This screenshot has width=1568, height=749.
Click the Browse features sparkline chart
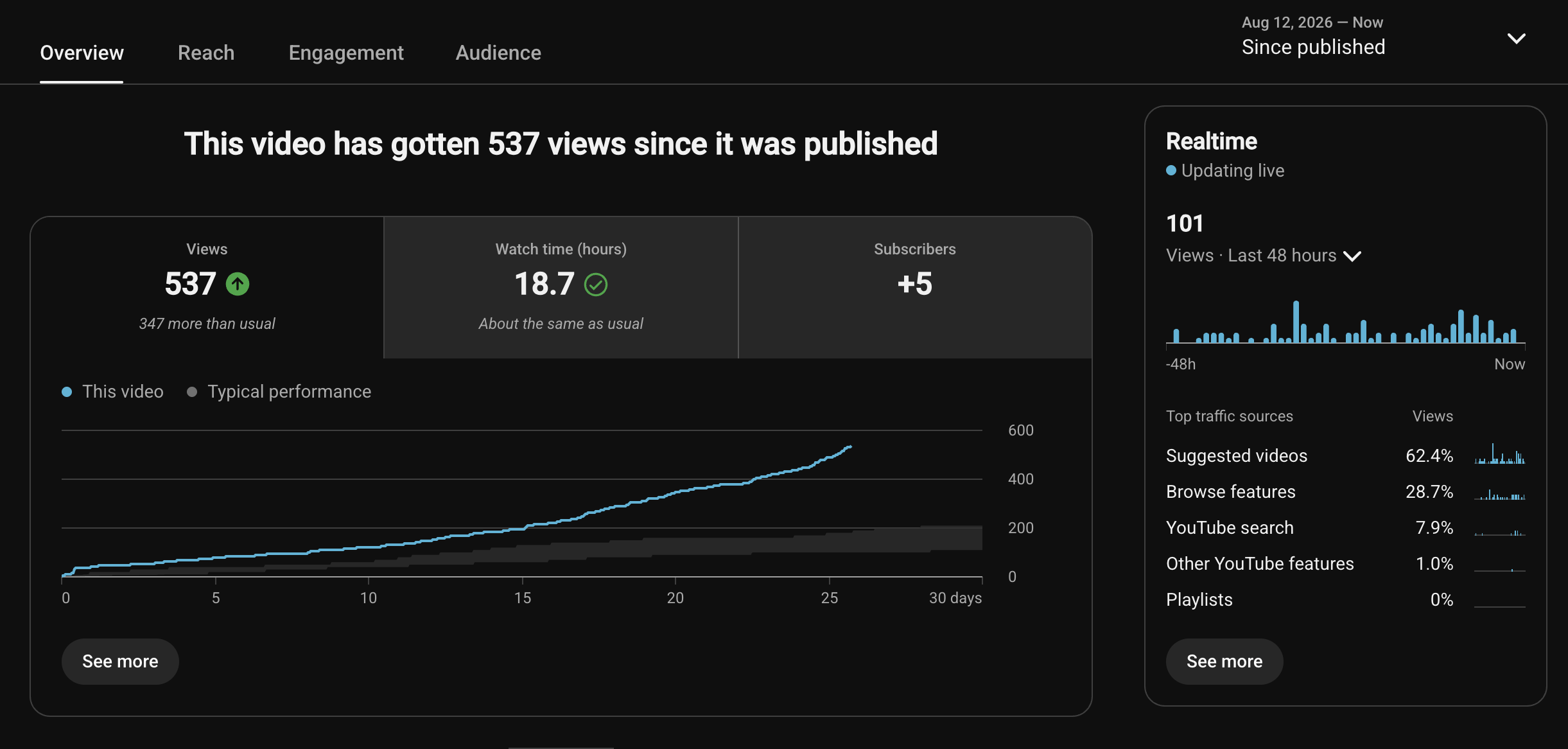(x=1499, y=494)
